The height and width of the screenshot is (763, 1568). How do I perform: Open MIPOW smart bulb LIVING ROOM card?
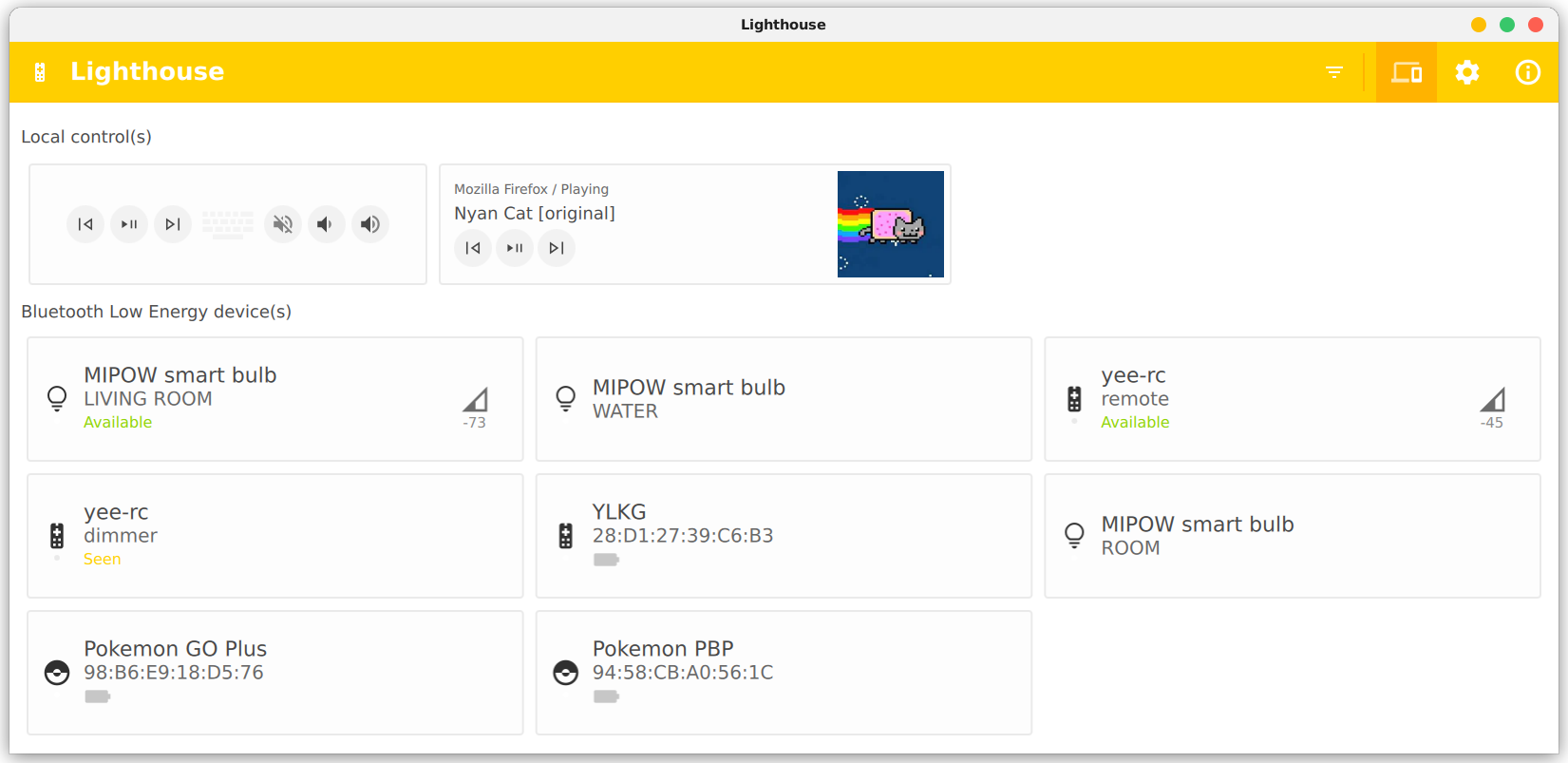click(275, 399)
